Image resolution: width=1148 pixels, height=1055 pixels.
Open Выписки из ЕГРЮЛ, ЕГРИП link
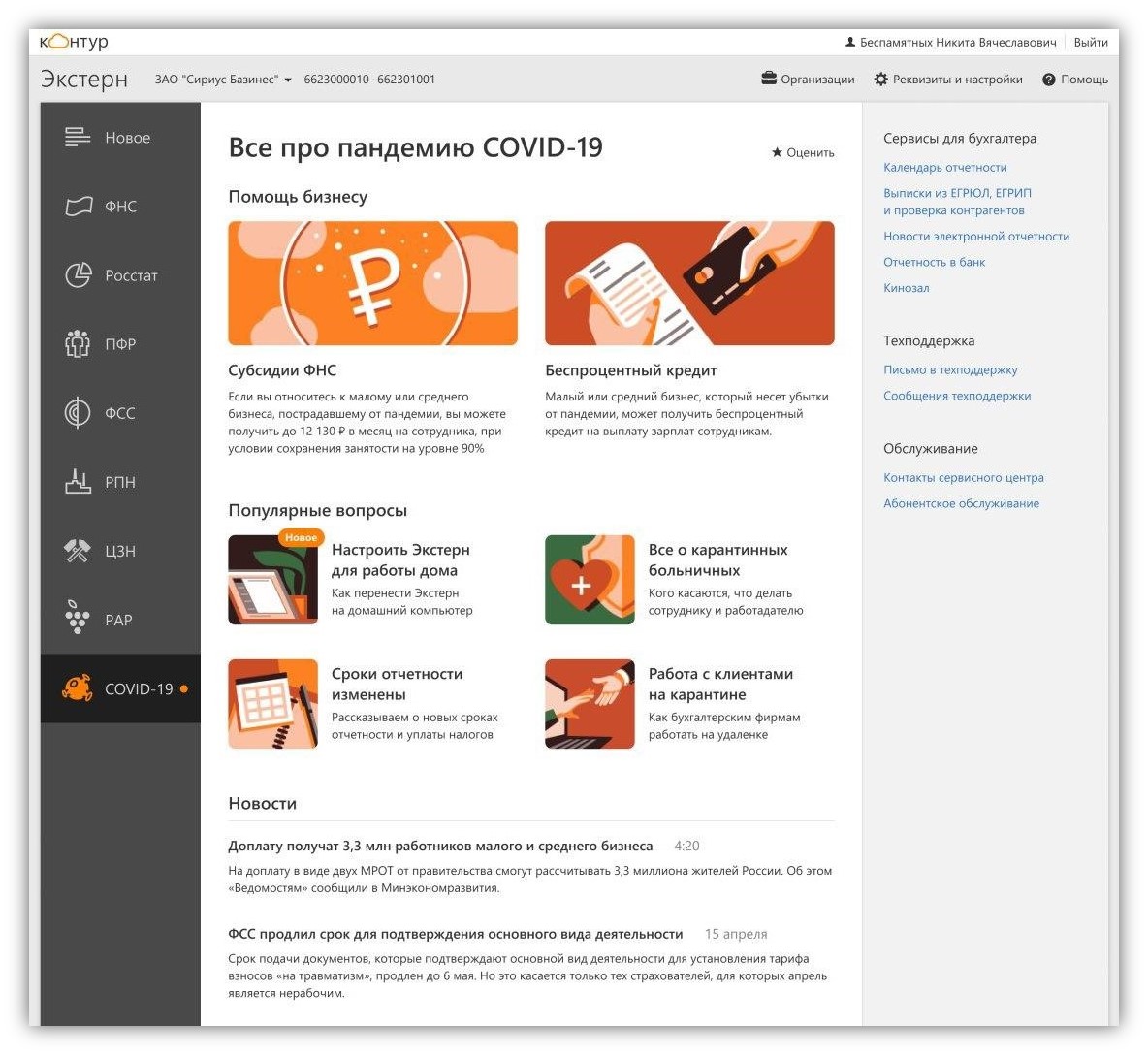click(x=957, y=202)
